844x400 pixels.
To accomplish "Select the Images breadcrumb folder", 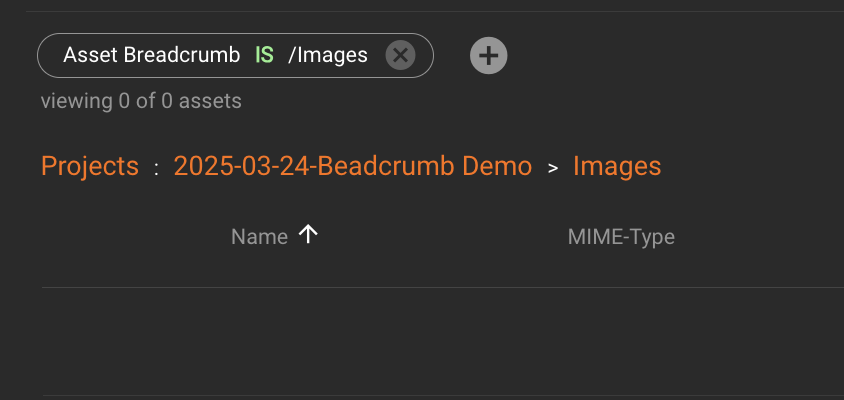I will [617, 166].
